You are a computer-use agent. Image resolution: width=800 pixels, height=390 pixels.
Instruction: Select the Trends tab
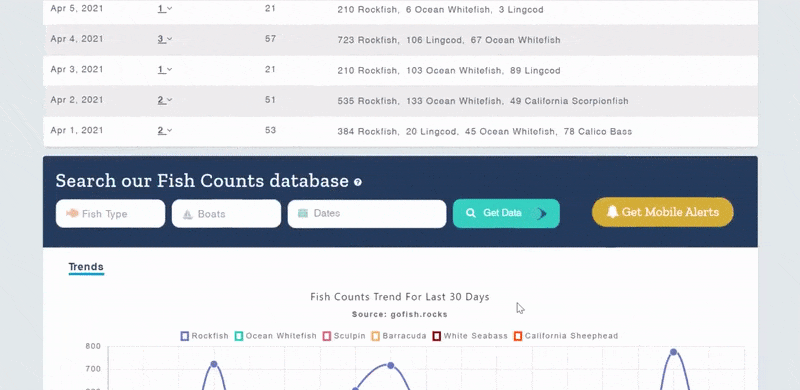[x=86, y=267]
